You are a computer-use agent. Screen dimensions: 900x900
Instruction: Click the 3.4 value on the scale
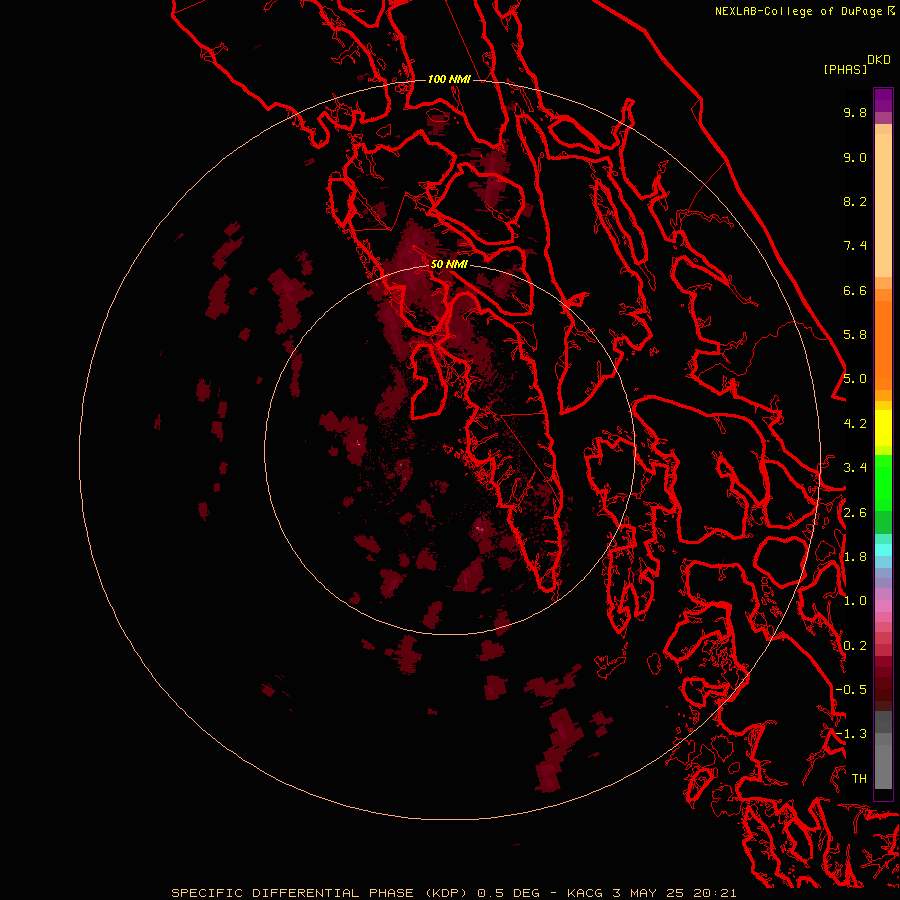(x=855, y=468)
